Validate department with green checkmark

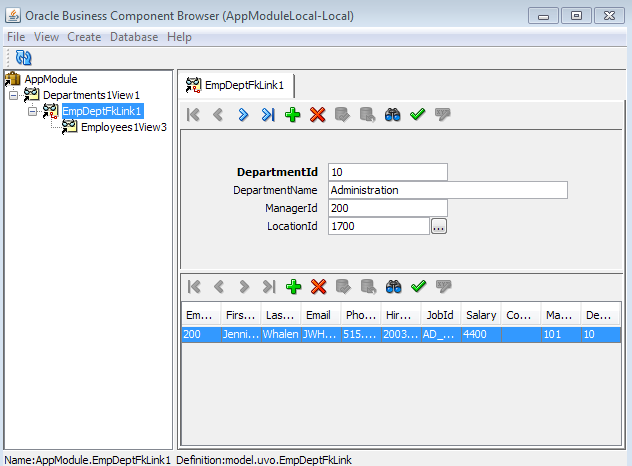418,115
